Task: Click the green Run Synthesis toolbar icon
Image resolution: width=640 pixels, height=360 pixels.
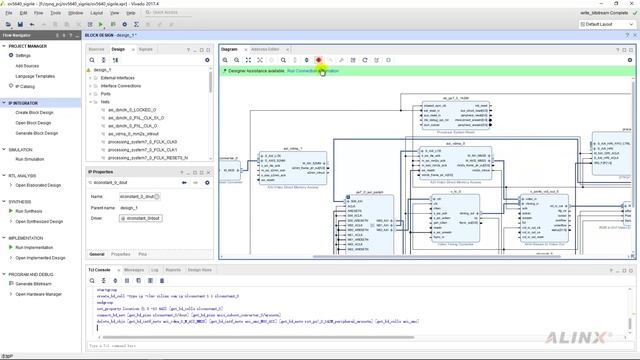Action: point(101,24)
